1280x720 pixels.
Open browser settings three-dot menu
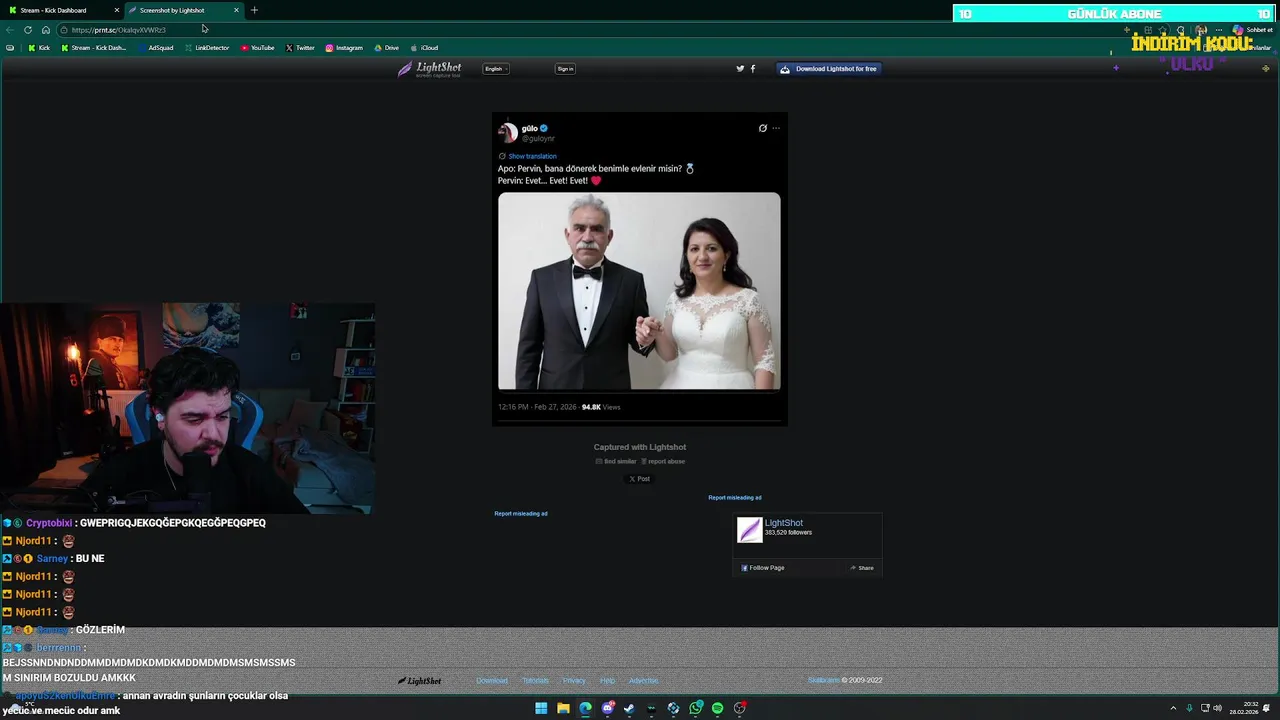pos(1218,30)
